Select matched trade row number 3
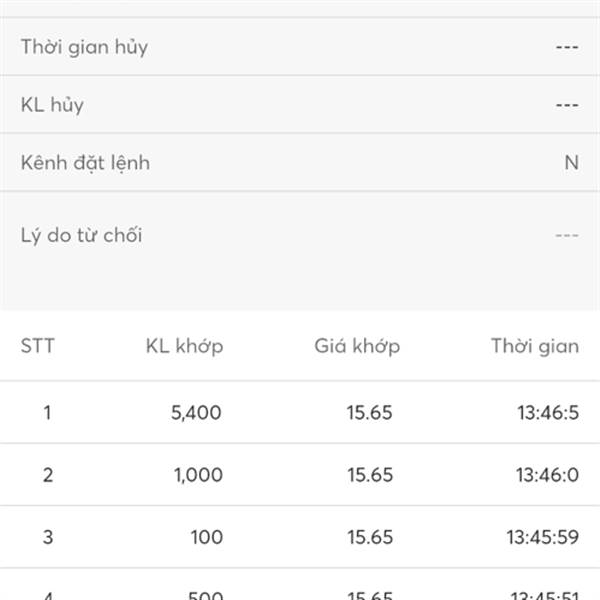The width and height of the screenshot is (600, 600). [x=300, y=537]
